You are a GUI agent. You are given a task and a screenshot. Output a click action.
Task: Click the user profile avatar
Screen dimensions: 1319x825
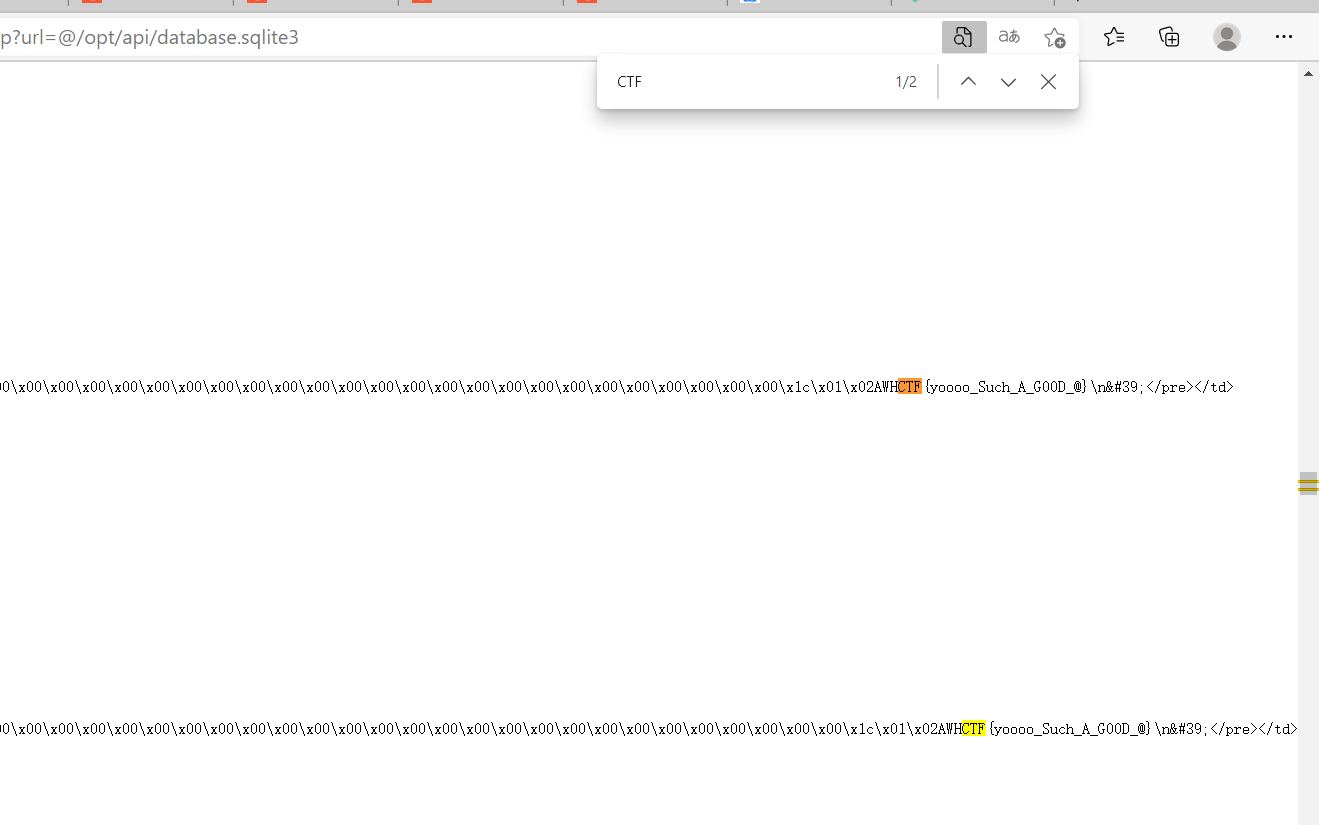(x=1227, y=37)
